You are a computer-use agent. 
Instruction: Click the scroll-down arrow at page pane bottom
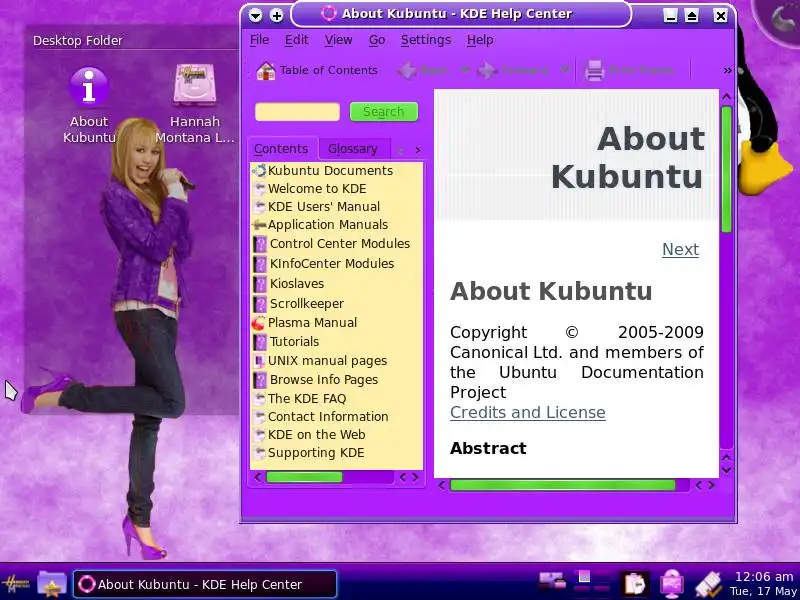pos(727,470)
